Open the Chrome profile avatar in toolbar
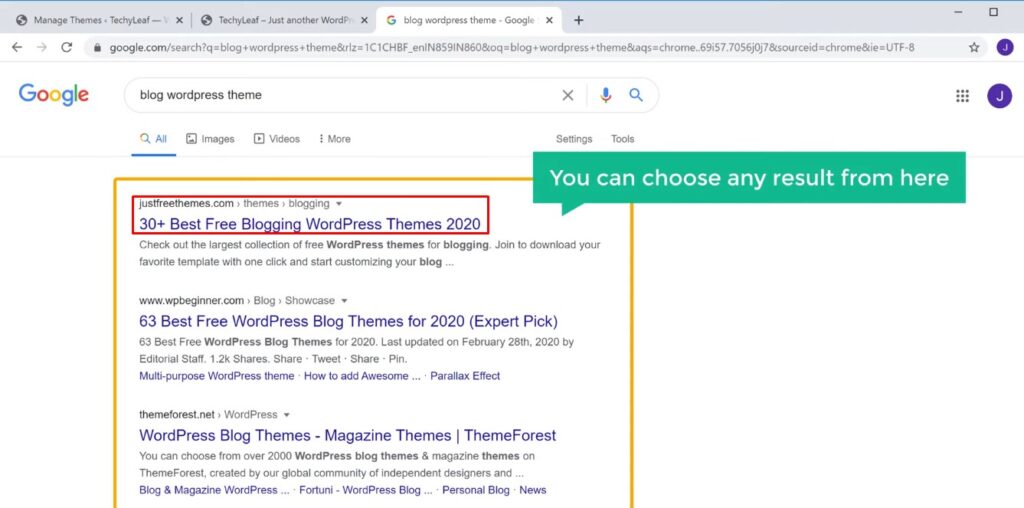The height and width of the screenshot is (508, 1024). (1004, 47)
